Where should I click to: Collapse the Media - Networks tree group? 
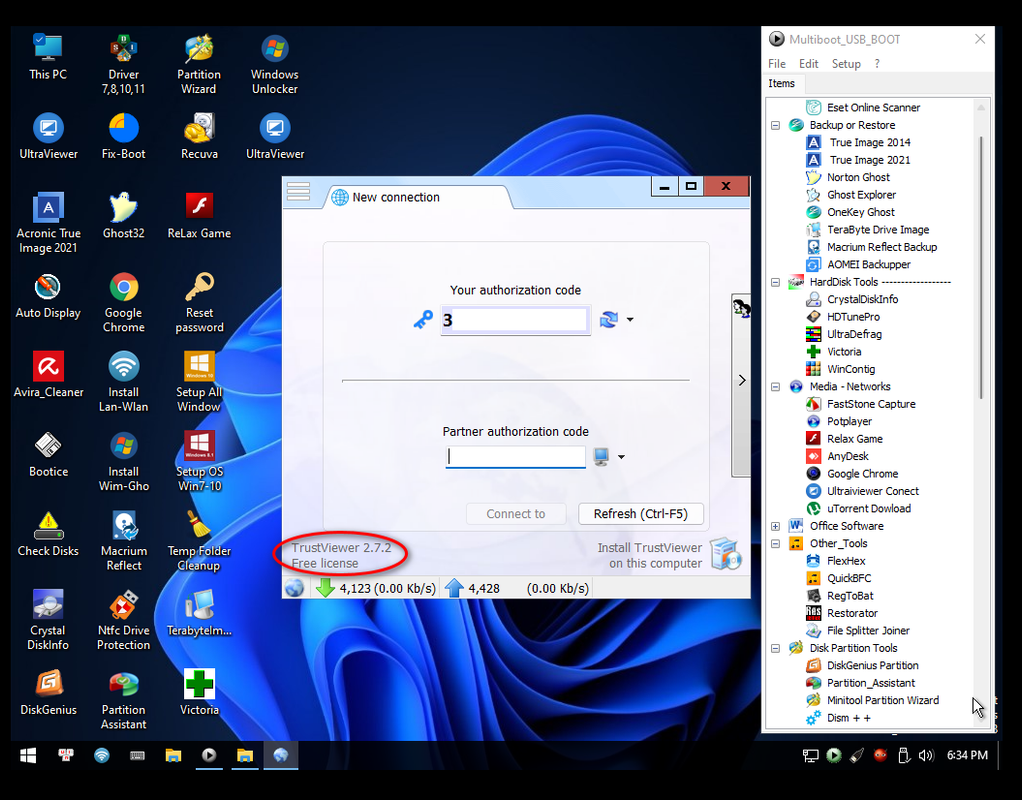(x=776, y=387)
